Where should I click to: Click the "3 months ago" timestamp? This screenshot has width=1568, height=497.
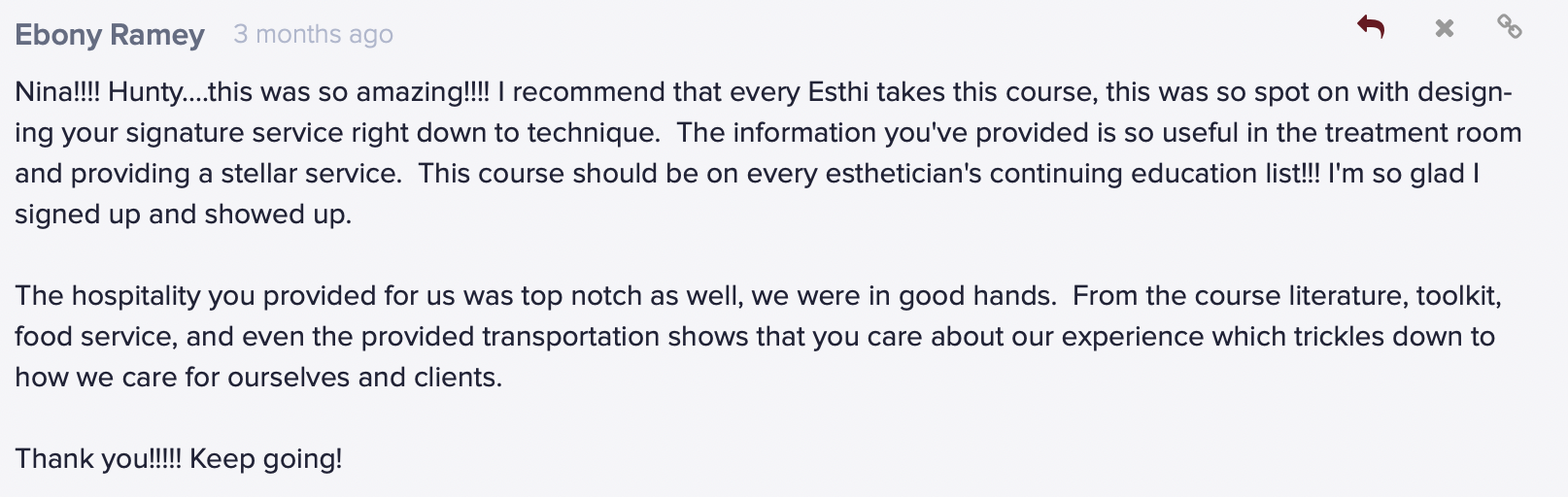tap(313, 35)
